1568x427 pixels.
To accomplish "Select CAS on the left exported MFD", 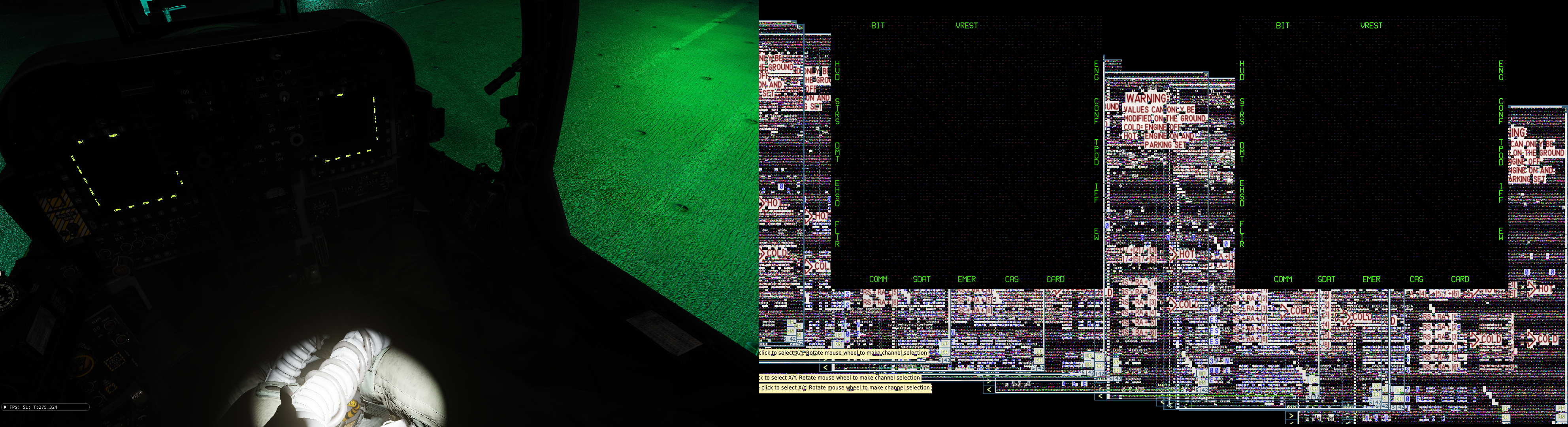I will pyautogui.click(x=1012, y=279).
